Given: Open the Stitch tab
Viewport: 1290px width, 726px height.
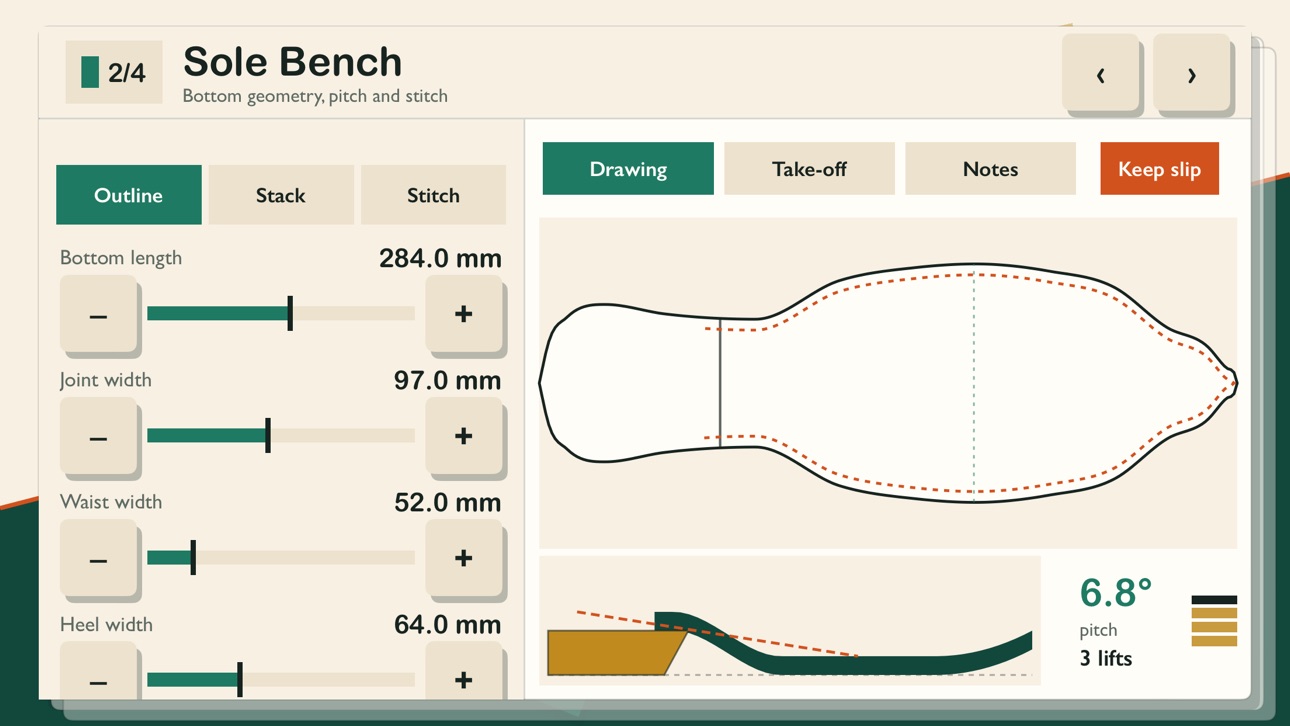Looking at the screenshot, I should 433,195.
